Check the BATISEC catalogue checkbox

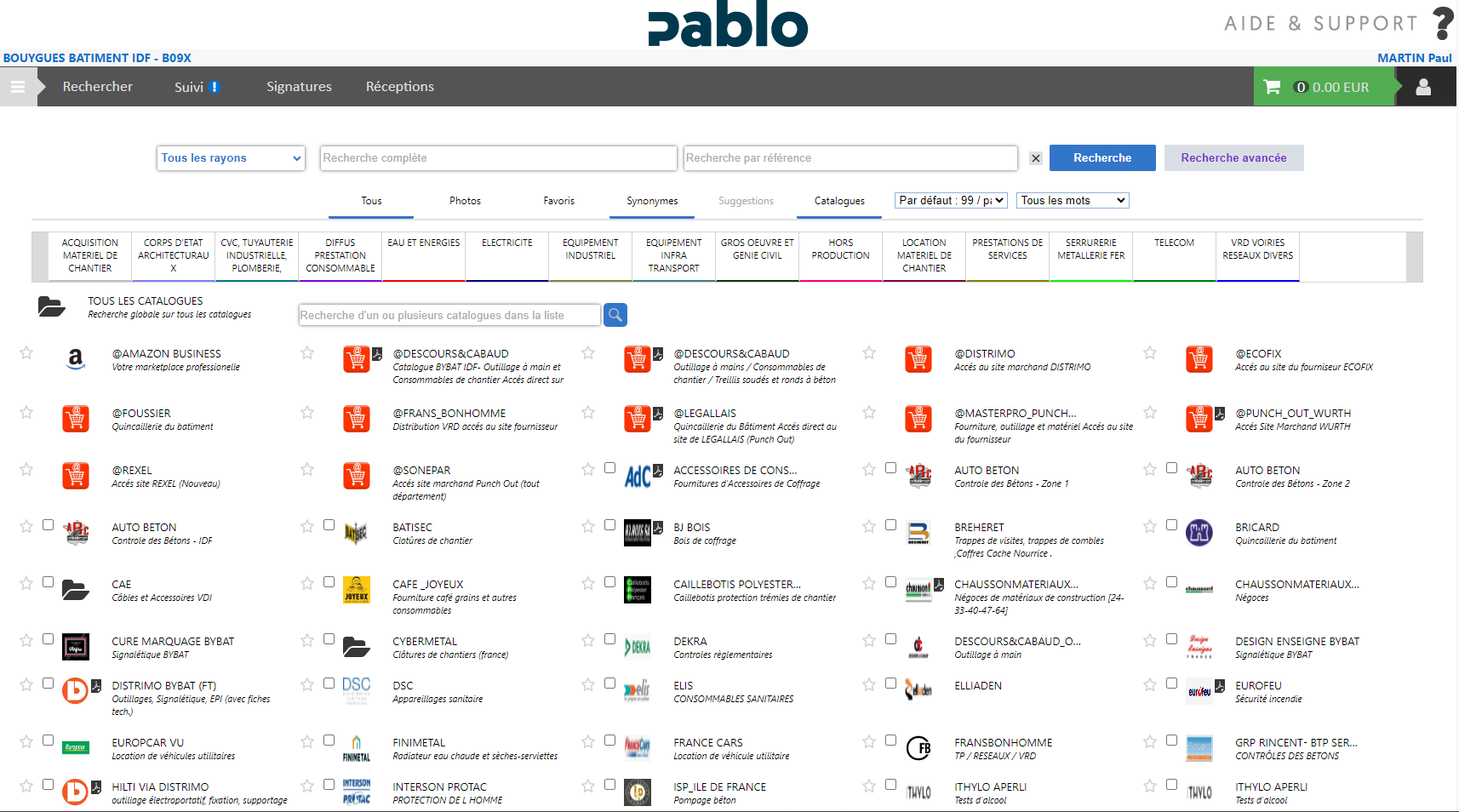pyautogui.click(x=329, y=525)
